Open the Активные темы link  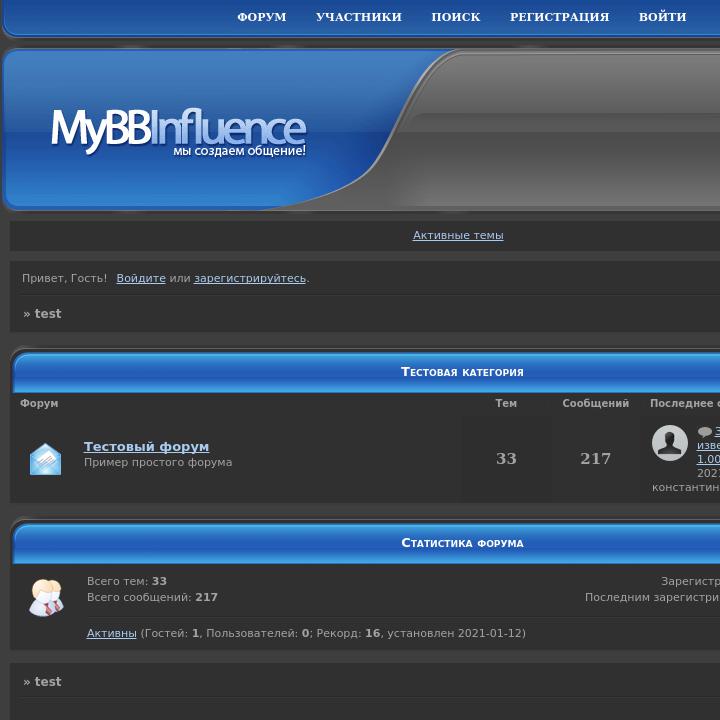coord(458,235)
